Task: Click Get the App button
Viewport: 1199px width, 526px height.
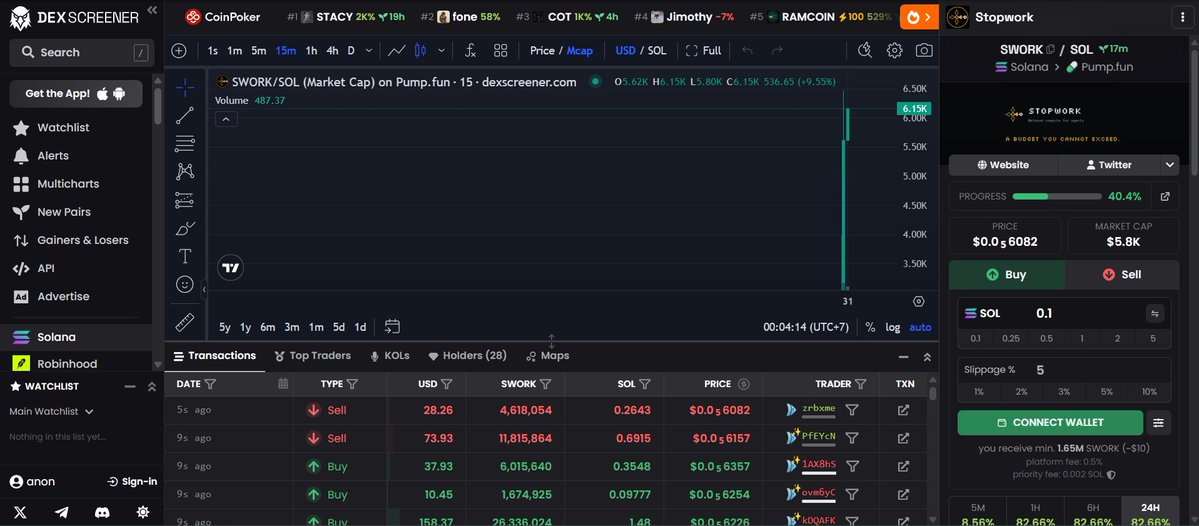Action: 76,93
